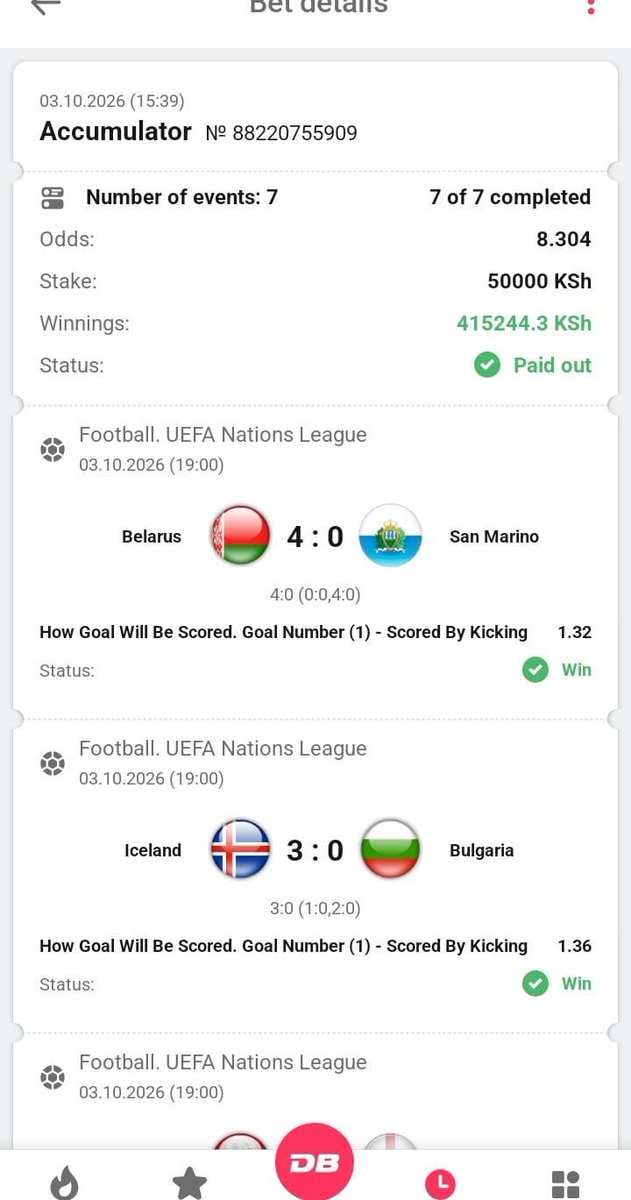Tap the Belarus flag icon
The image size is (631, 1200).
pos(241,536)
